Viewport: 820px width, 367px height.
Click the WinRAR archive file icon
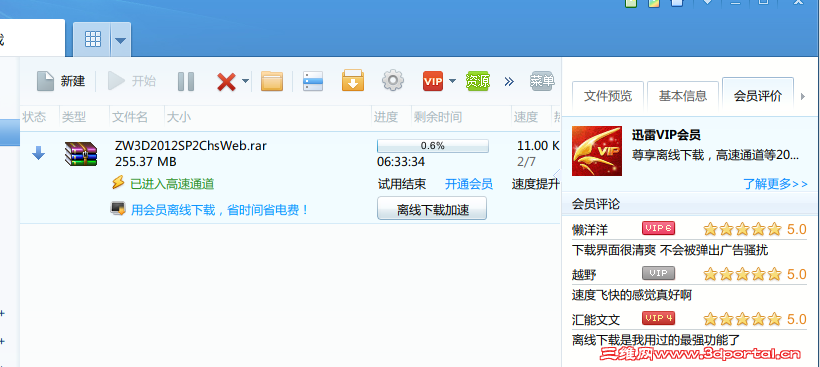[81, 154]
